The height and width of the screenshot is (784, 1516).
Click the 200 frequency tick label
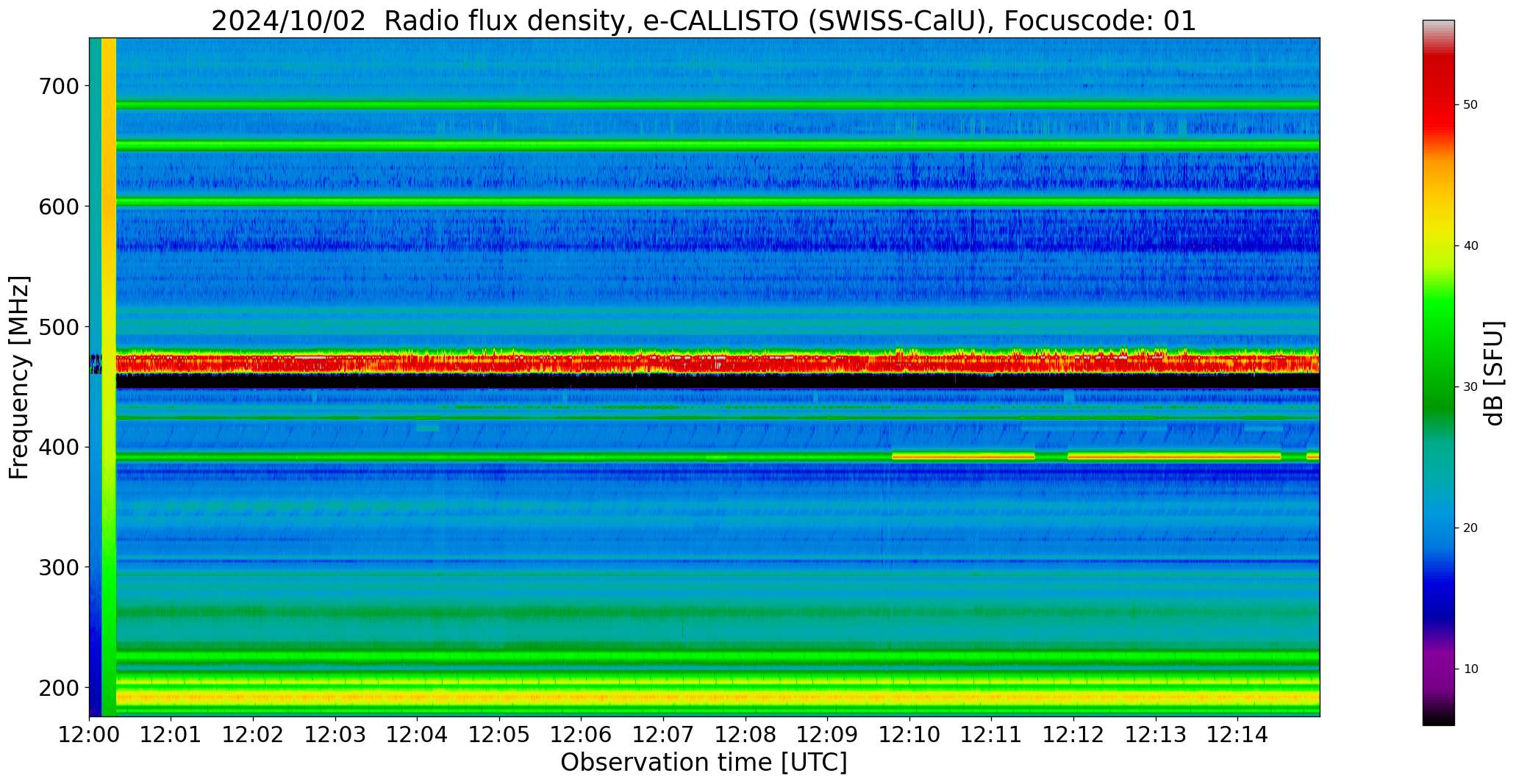pyautogui.click(x=58, y=688)
